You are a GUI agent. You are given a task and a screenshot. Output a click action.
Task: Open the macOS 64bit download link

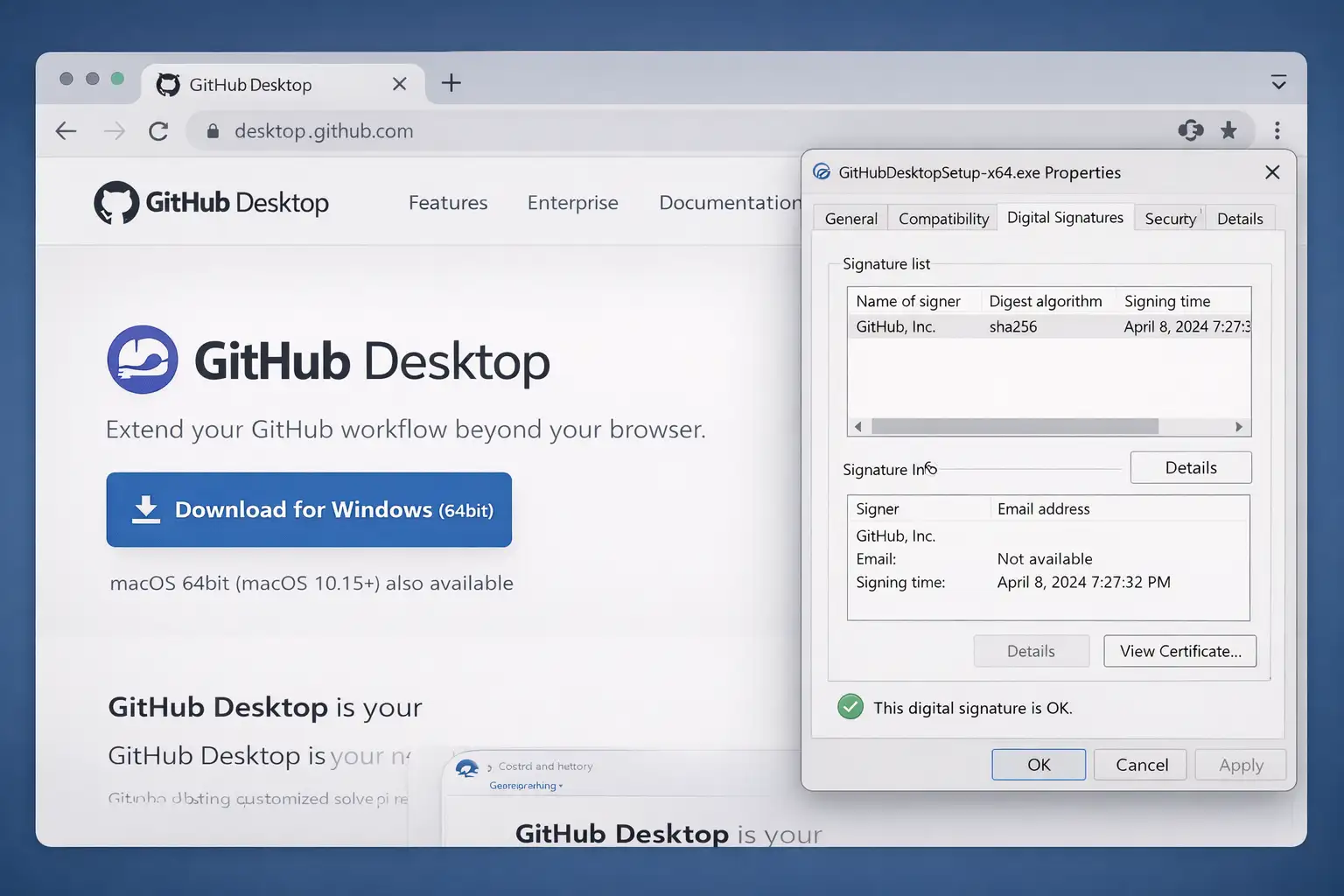tap(311, 583)
